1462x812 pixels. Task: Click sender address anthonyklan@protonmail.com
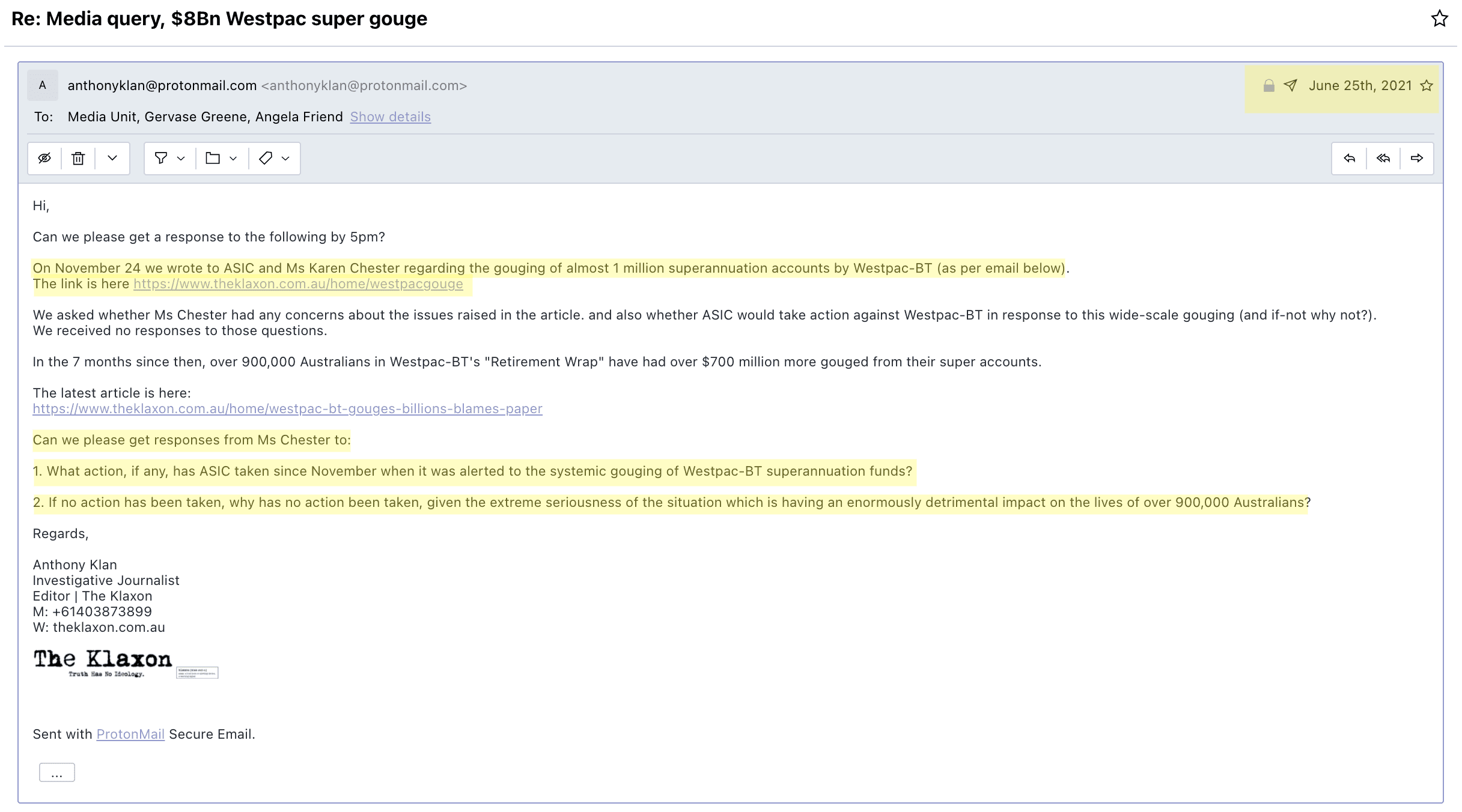pyautogui.click(x=162, y=86)
